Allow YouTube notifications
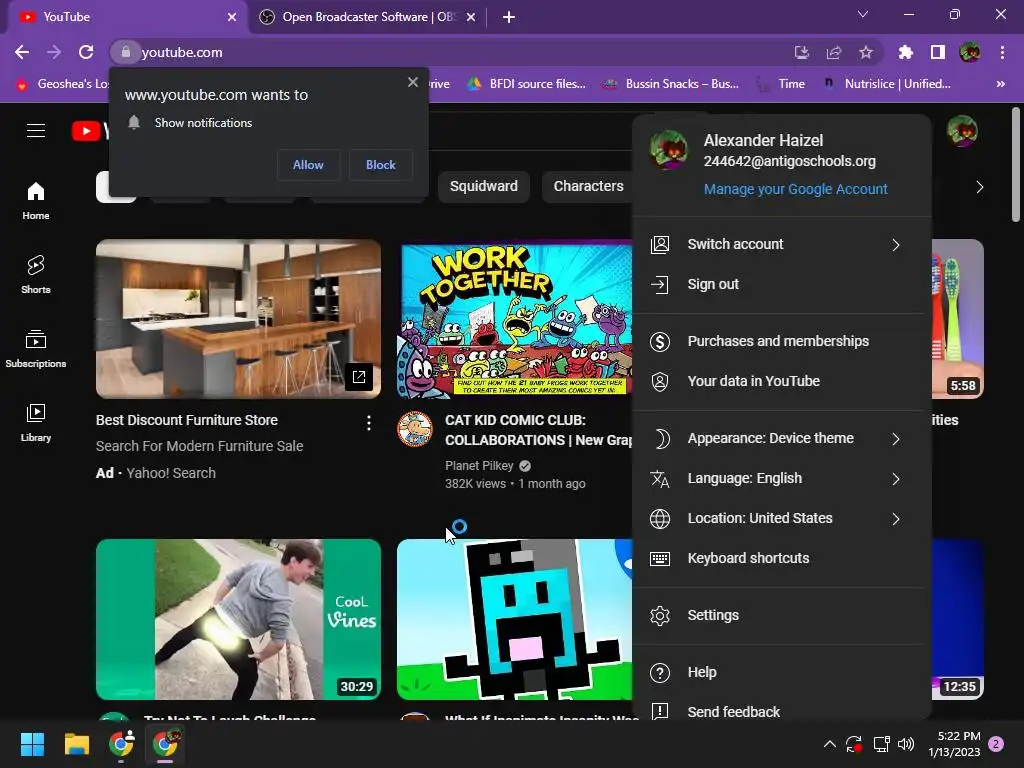The image size is (1024, 768). pos(308,165)
